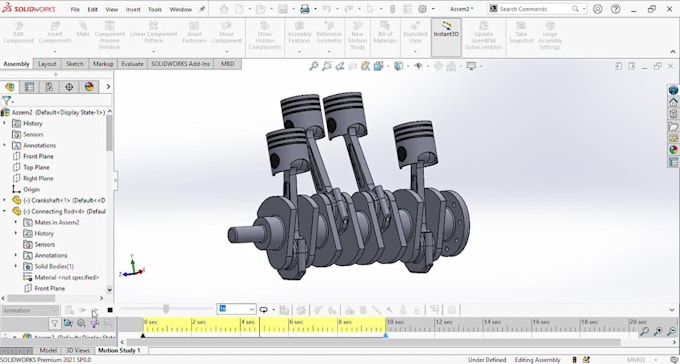Open the File menu
This screenshot has height=364, width=680.
[75, 10]
